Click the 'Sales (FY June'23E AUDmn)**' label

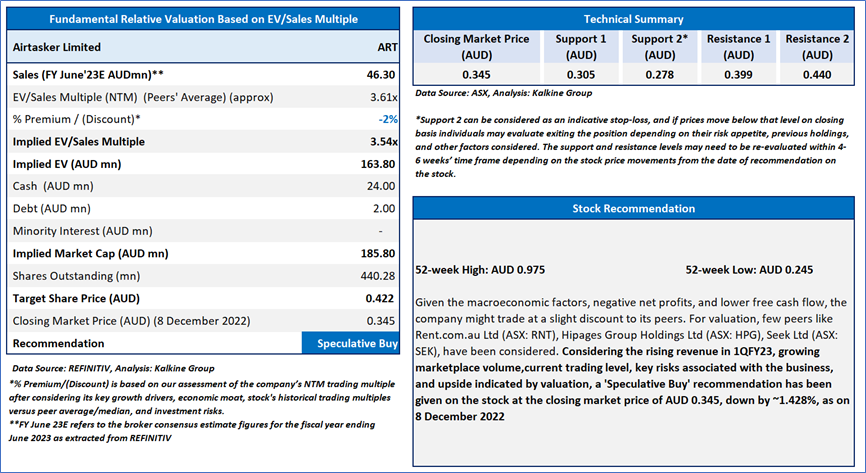[88, 75]
